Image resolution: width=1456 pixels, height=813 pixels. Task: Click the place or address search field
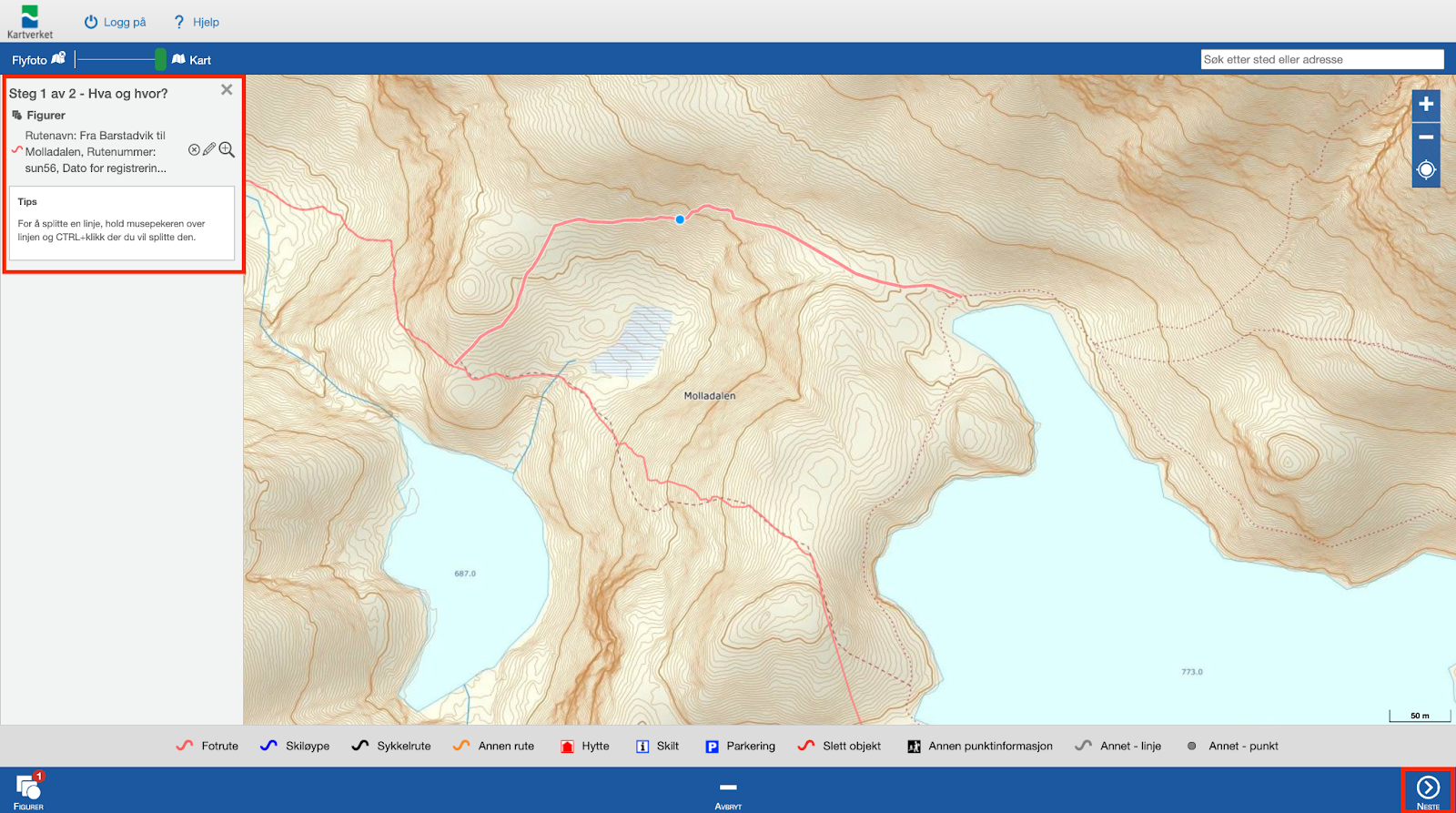[1321, 59]
